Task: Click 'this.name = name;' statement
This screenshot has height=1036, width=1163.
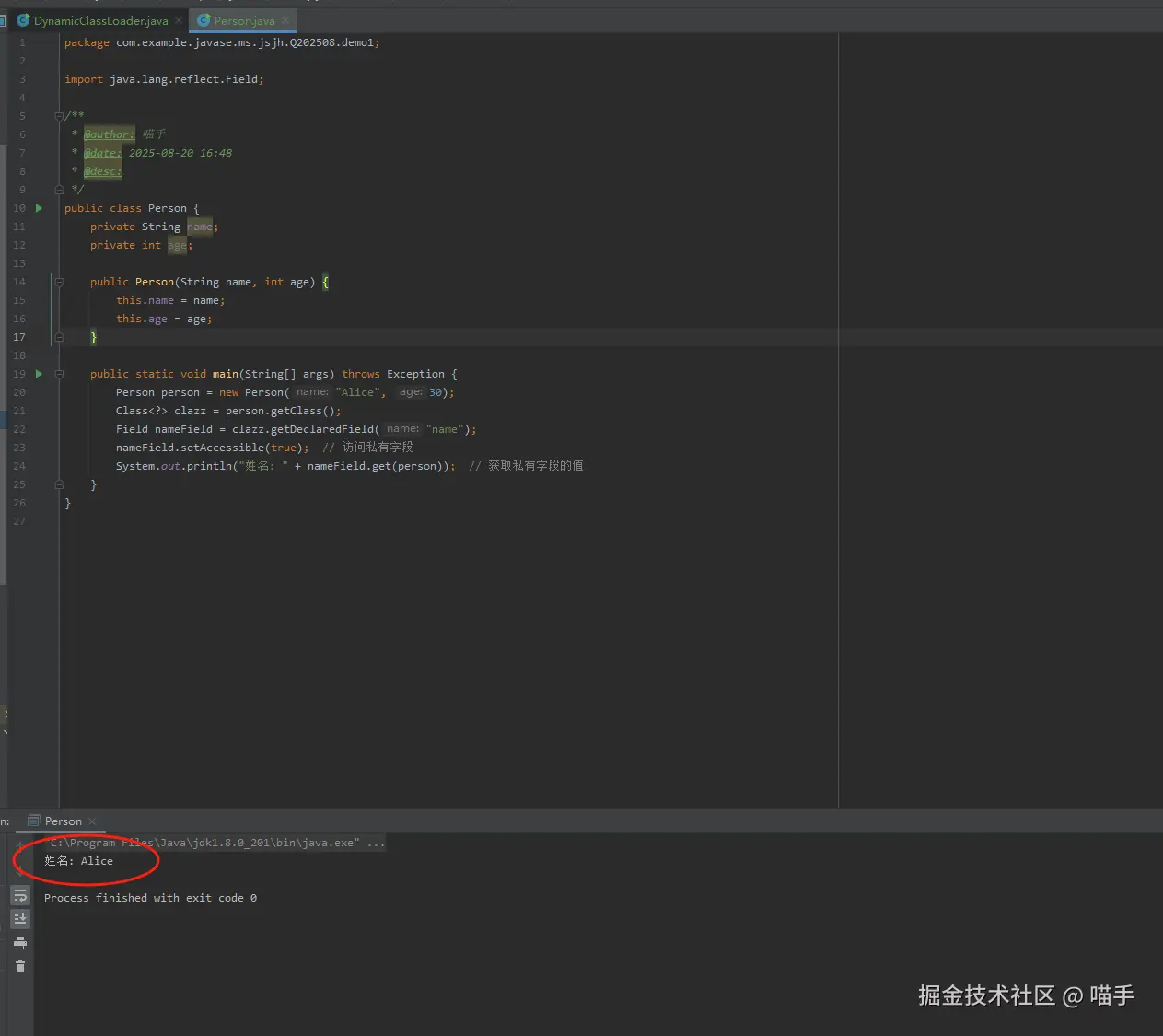Action: tap(170, 300)
